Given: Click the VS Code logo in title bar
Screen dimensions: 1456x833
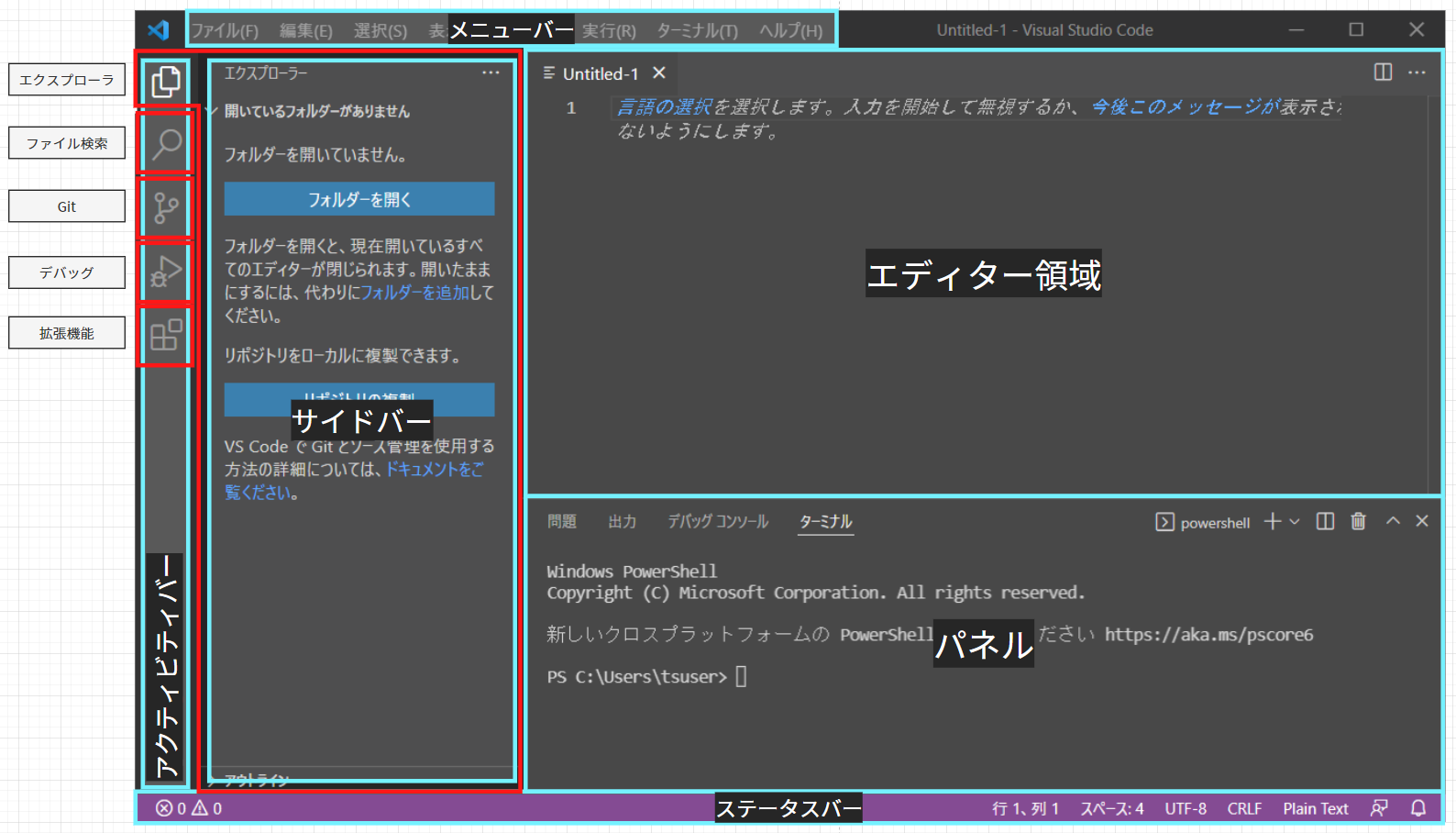Looking at the screenshot, I should point(159,29).
